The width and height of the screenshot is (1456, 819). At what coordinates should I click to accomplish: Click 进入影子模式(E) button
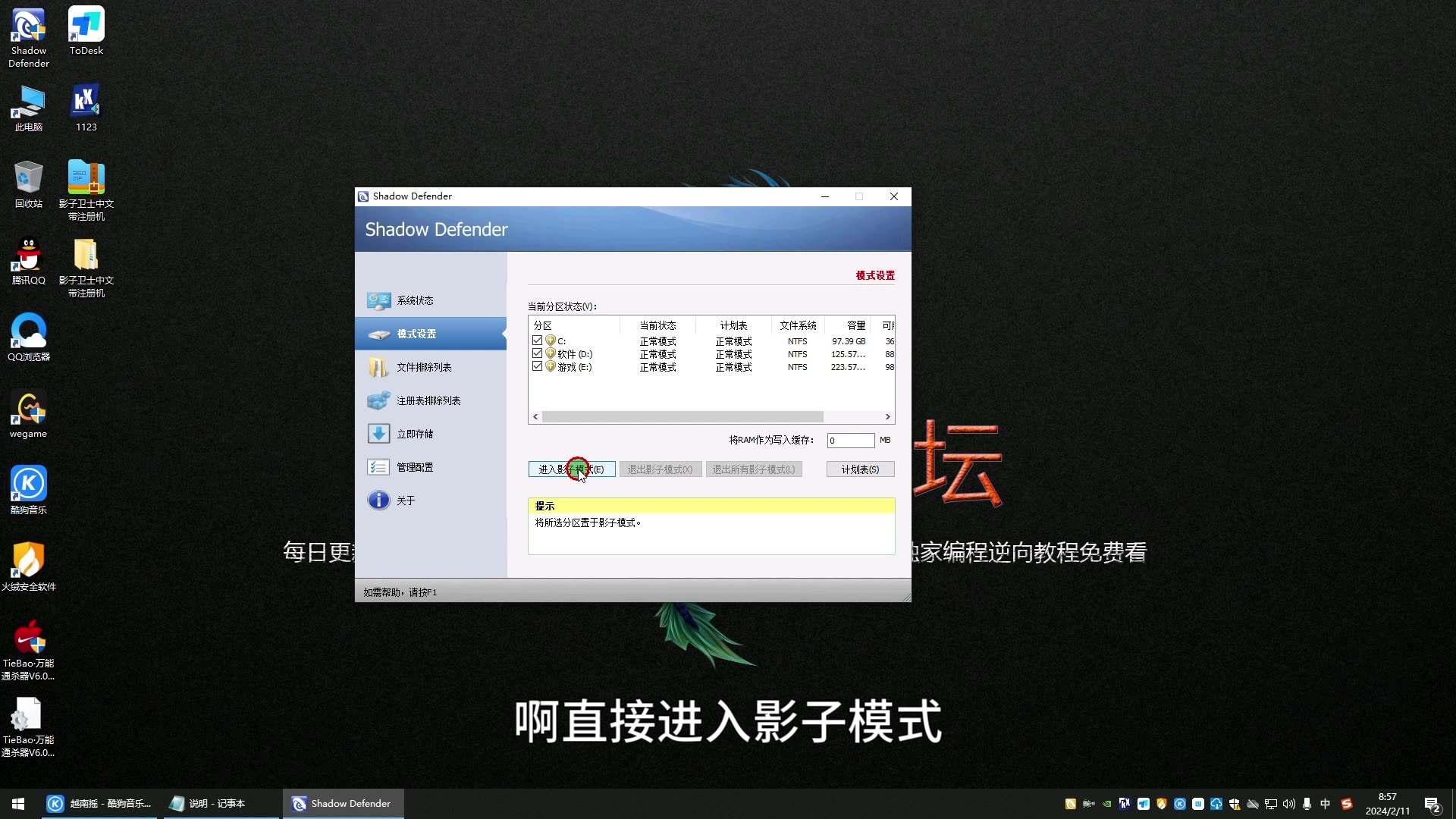[572, 469]
